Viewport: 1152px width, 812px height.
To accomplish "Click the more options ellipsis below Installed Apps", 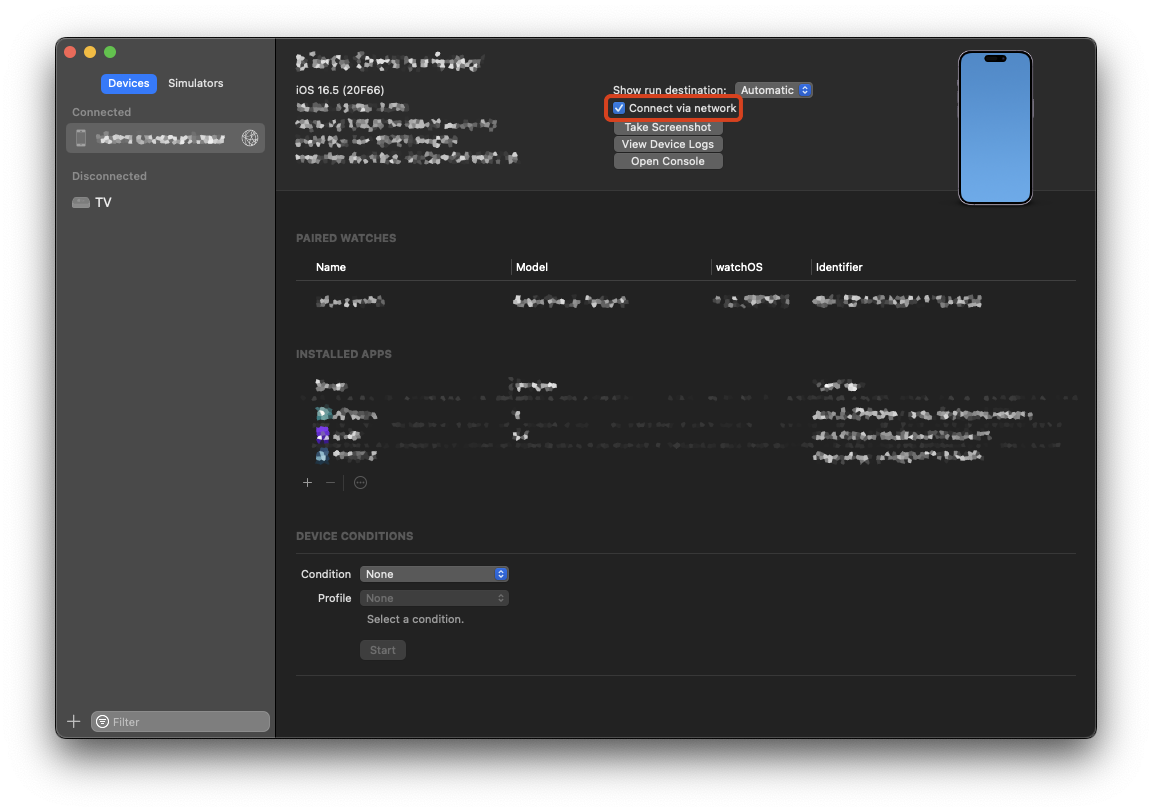I will [360, 482].
